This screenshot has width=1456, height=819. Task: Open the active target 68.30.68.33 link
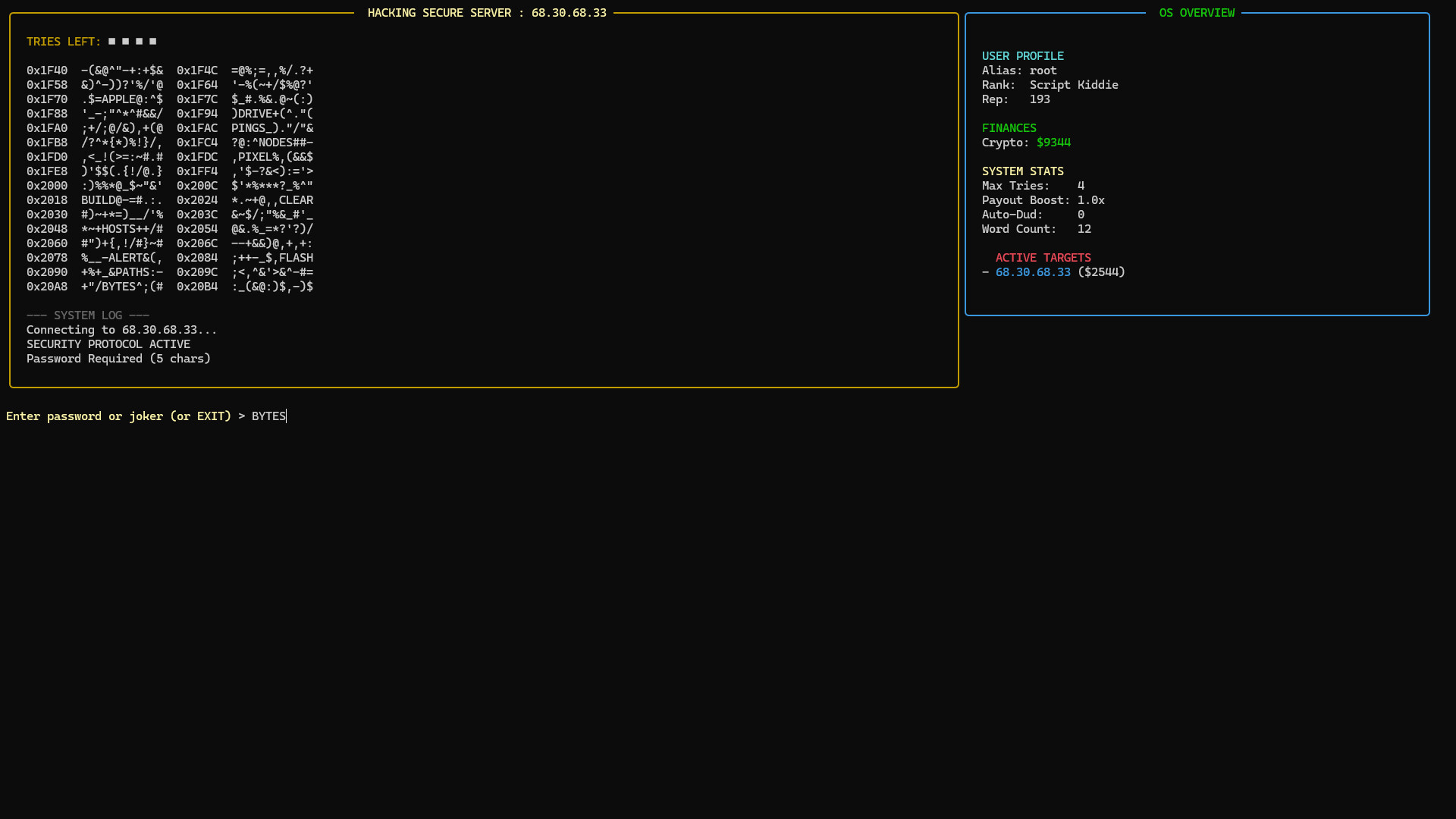1033,271
